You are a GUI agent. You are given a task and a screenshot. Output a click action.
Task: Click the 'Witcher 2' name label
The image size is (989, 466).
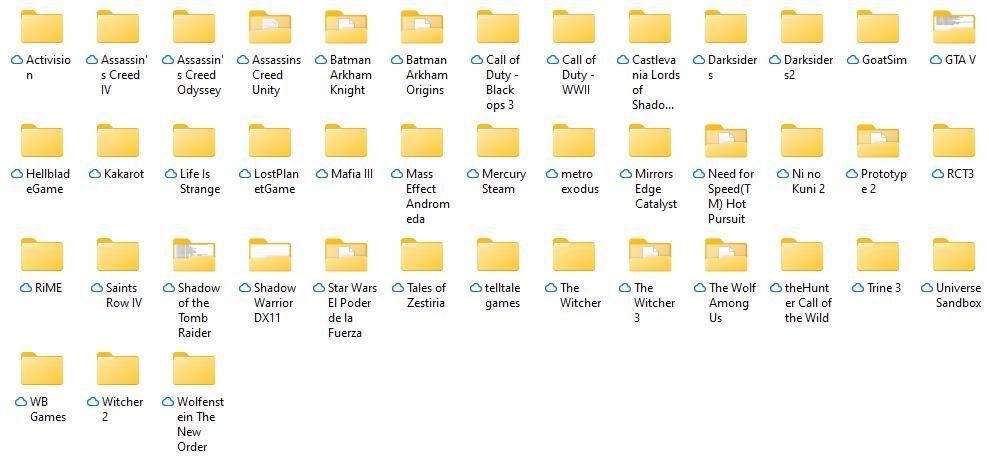[122, 409]
